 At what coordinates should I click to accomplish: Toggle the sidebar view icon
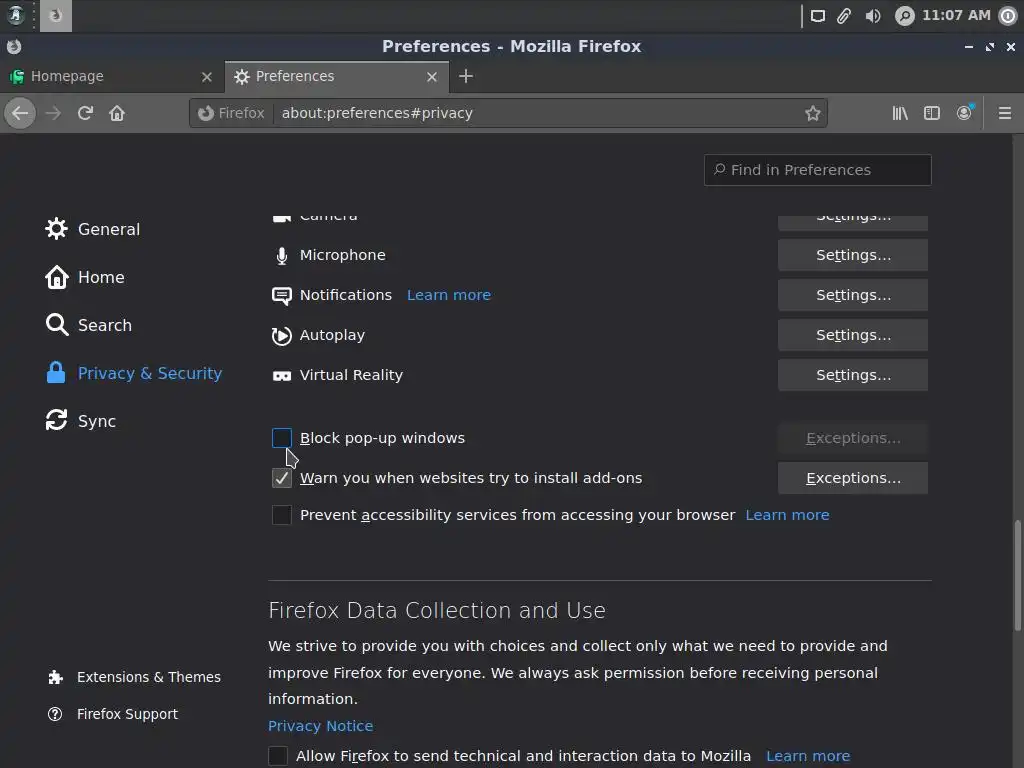pyautogui.click(x=932, y=113)
